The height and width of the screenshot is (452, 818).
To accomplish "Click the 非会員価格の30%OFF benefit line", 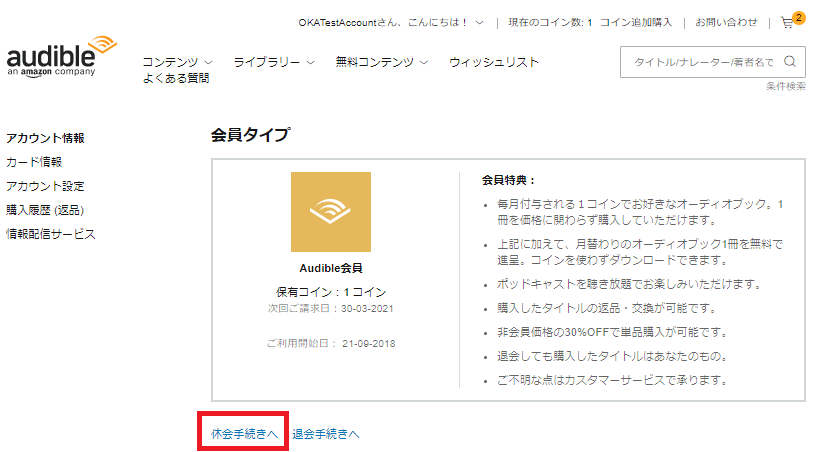I will 612,332.
